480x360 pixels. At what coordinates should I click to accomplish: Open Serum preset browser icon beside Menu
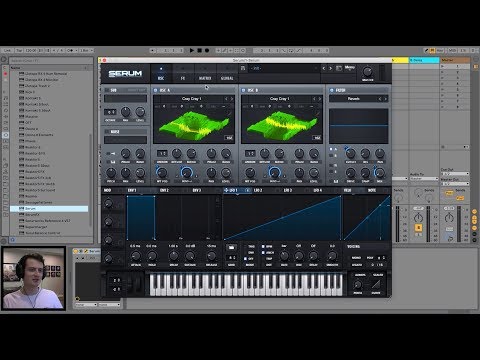(x=339, y=68)
